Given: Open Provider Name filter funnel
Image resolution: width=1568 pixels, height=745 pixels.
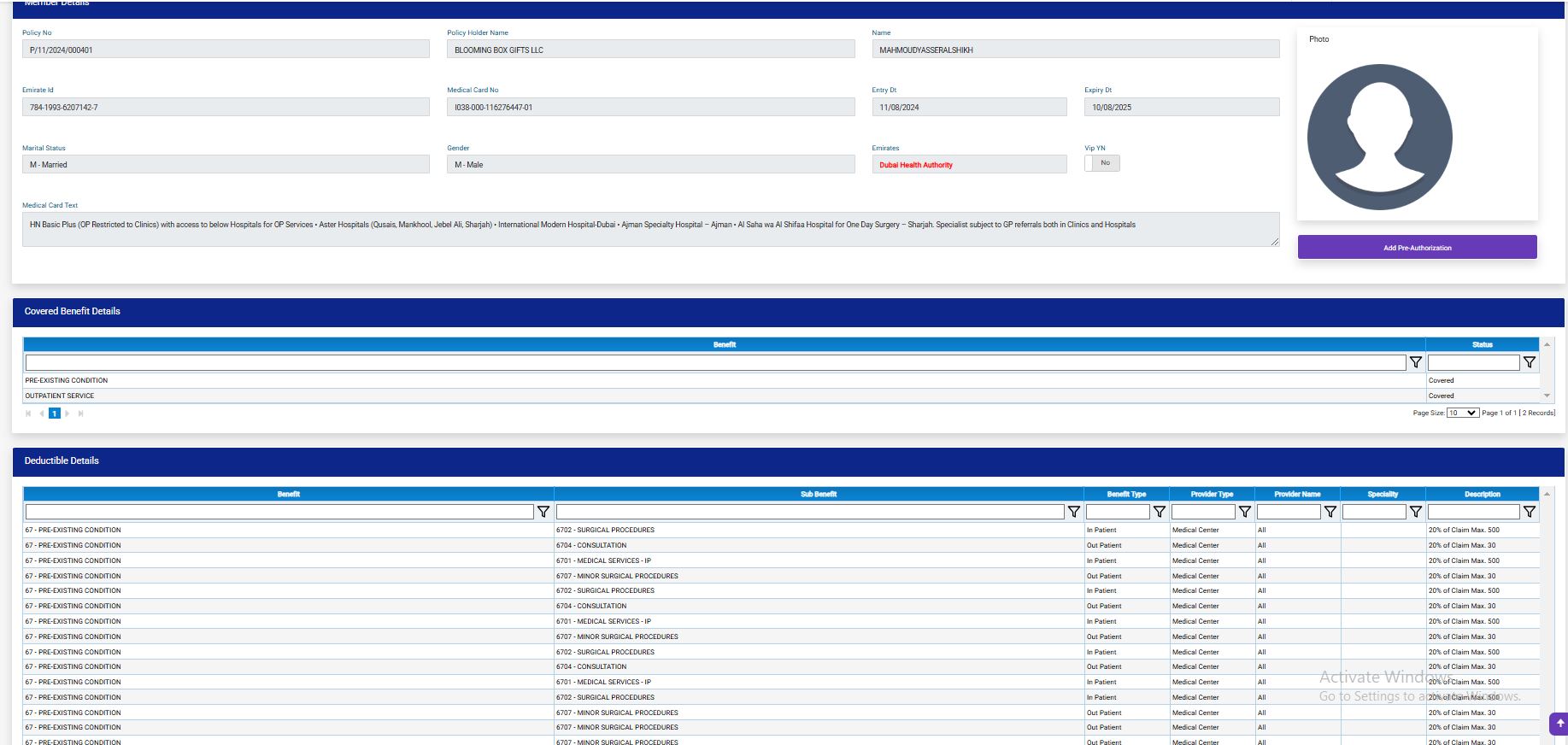Looking at the screenshot, I should click(1330, 512).
